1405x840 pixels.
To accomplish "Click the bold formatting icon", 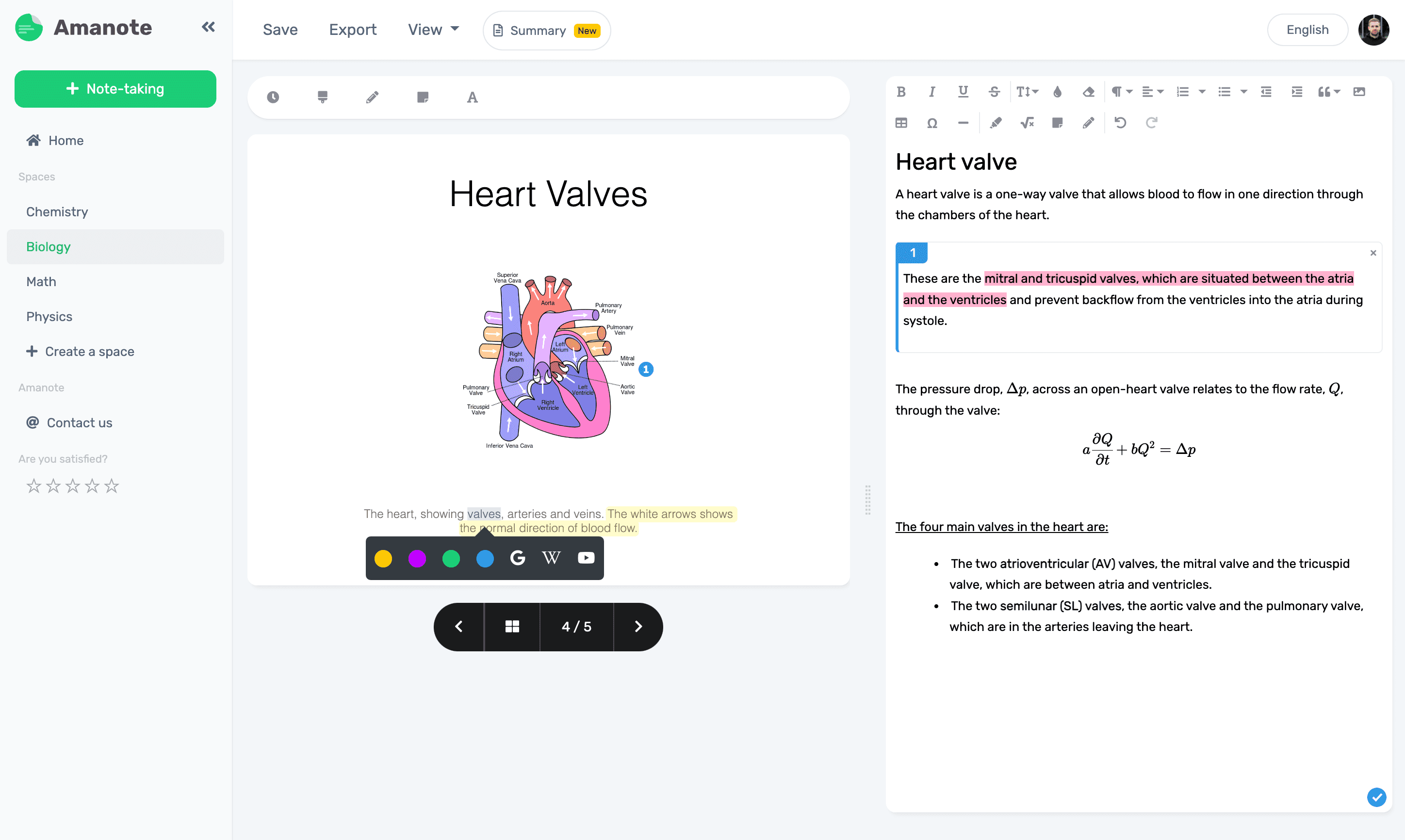I will 900,91.
